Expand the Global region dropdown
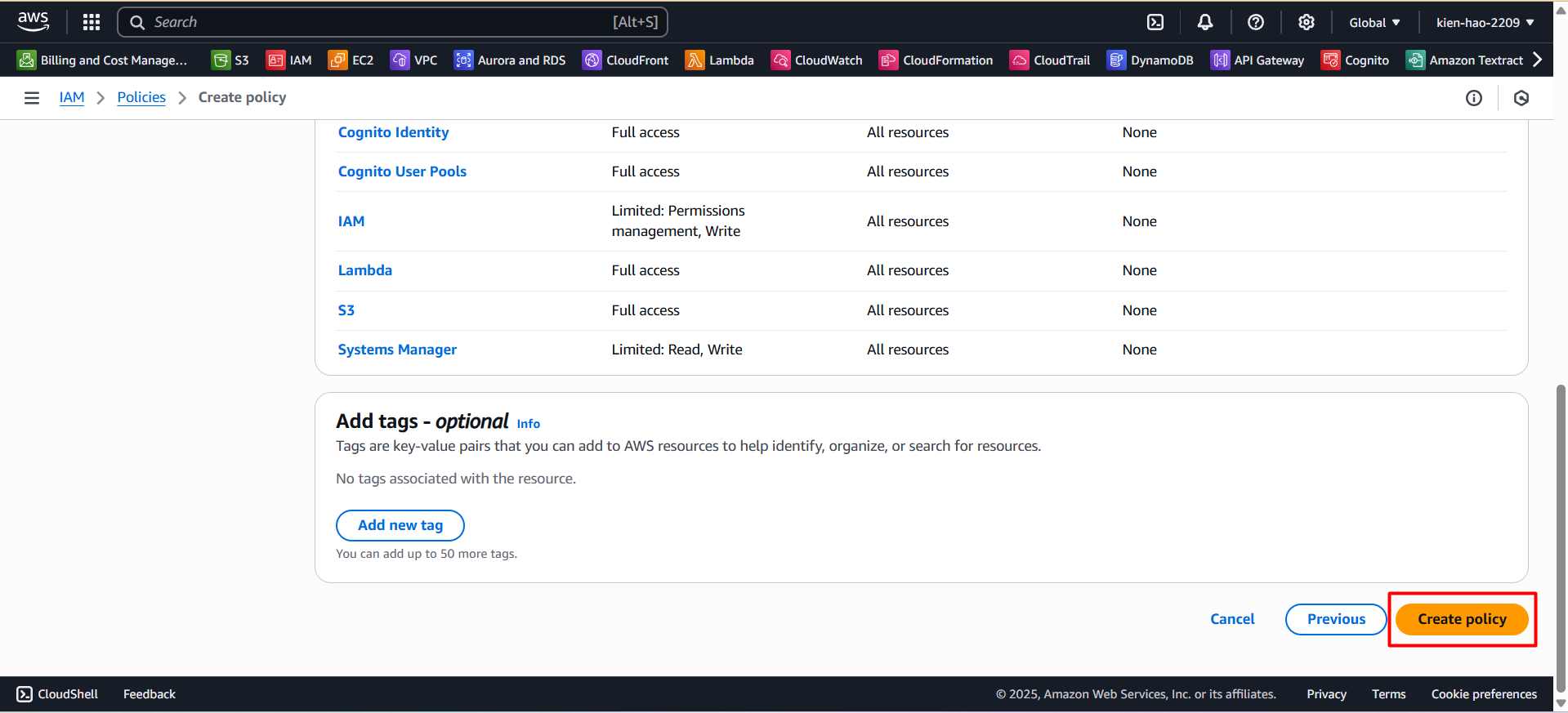This screenshot has height=713, width=1568. [1374, 23]
